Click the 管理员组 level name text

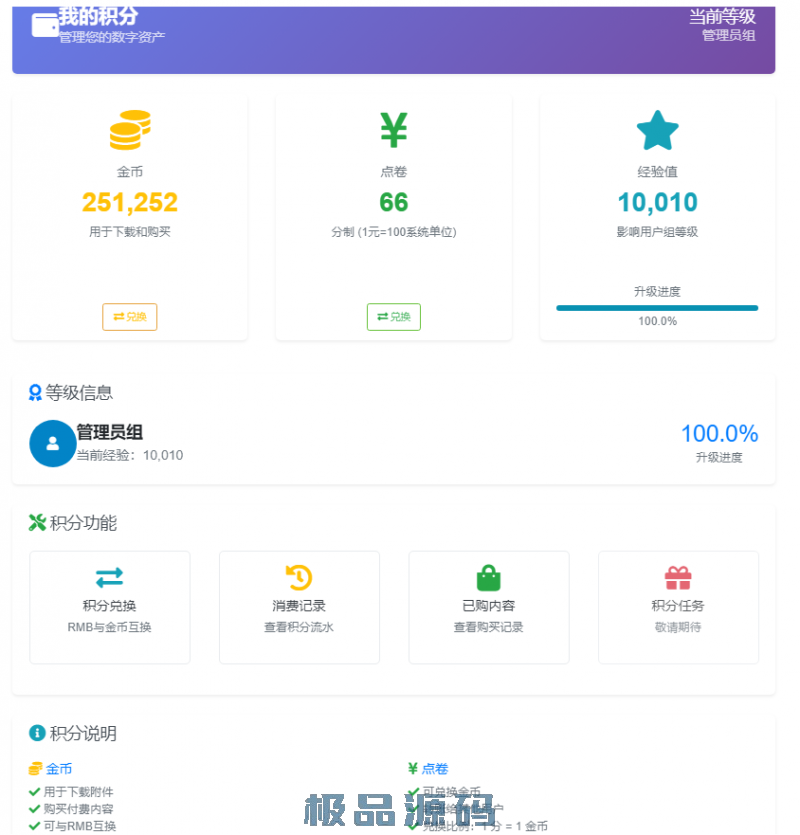(x=110, y=432)
